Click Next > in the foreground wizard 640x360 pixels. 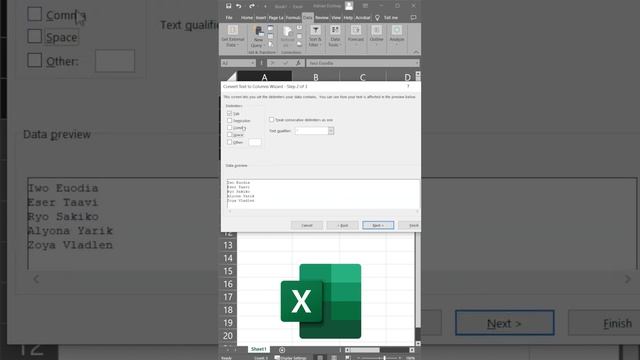[x=378, y=225]
